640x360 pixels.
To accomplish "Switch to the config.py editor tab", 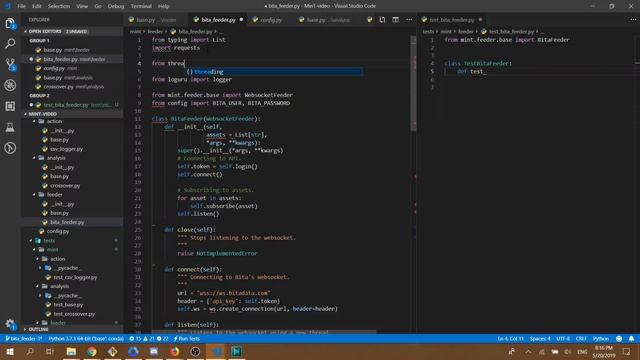I will (270, 20).
